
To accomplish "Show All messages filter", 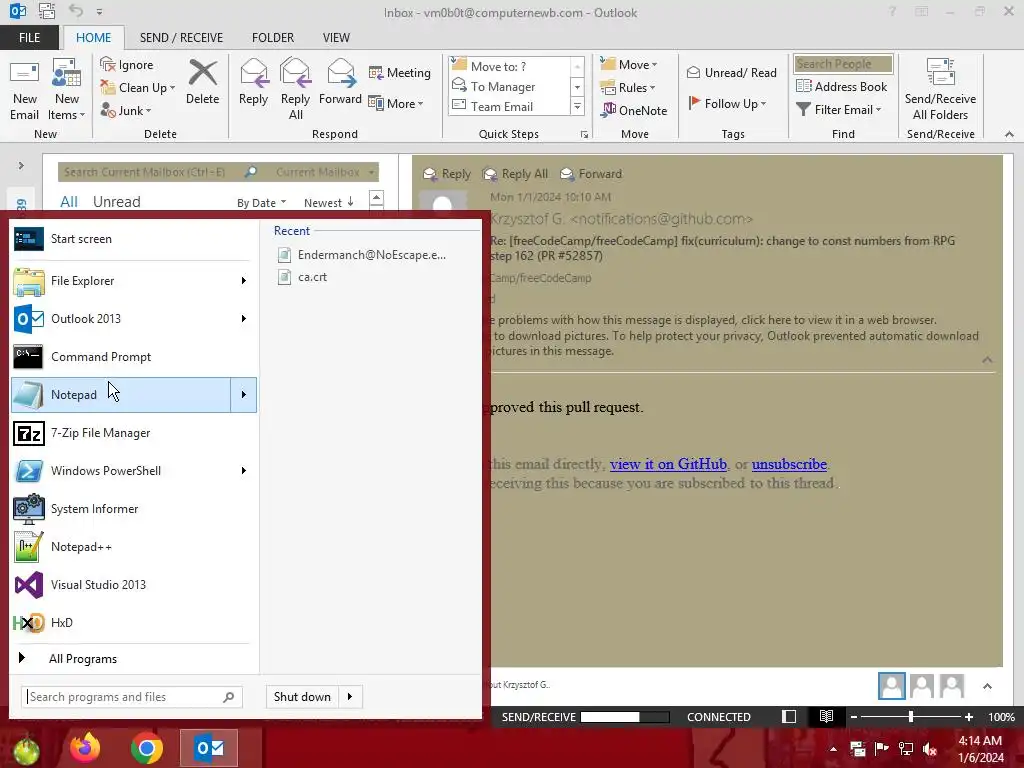I will [x=69, y=202].
